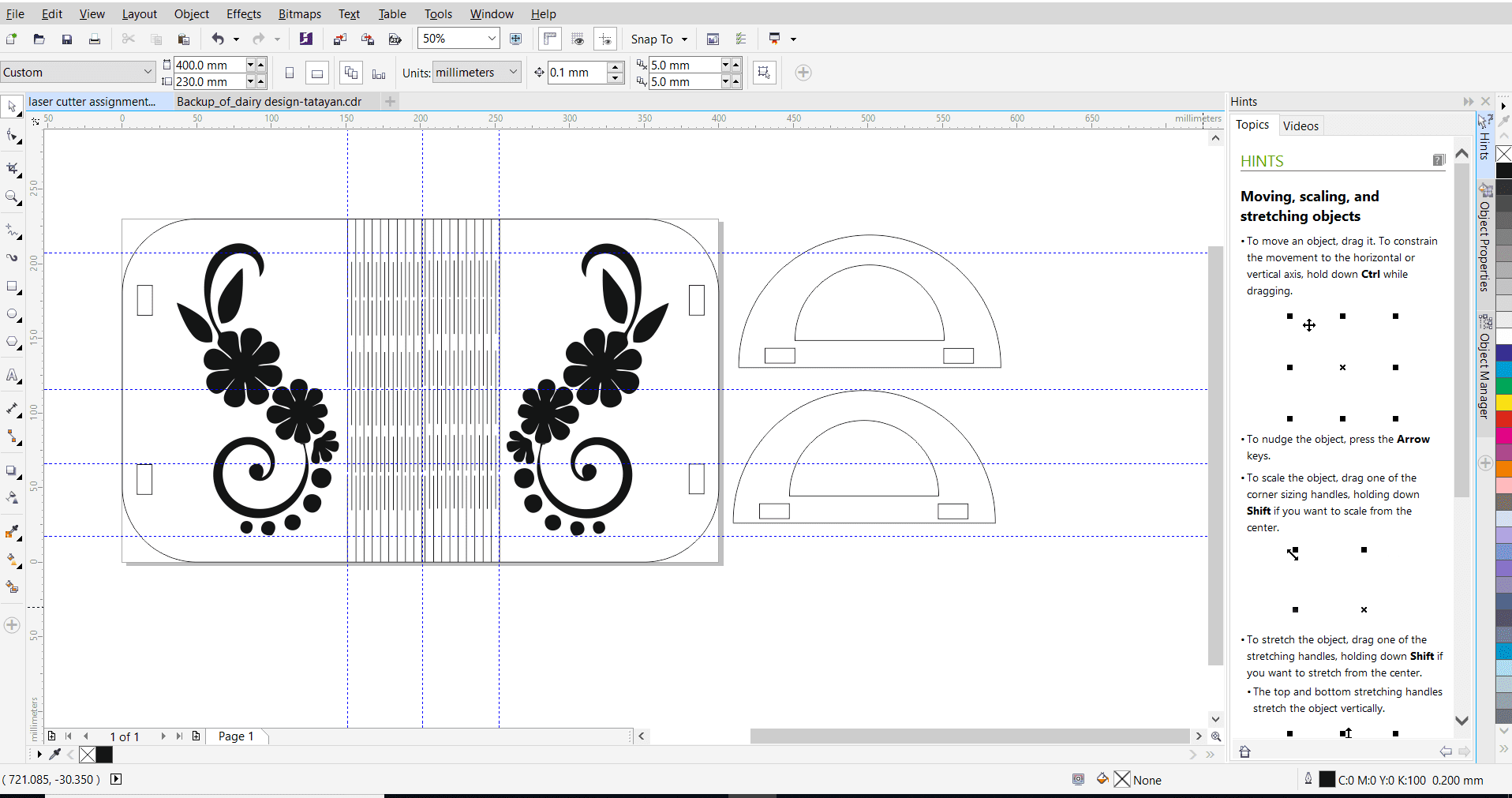Open the Snap To options button
The image size is (1512, 798).
[659, 39]
